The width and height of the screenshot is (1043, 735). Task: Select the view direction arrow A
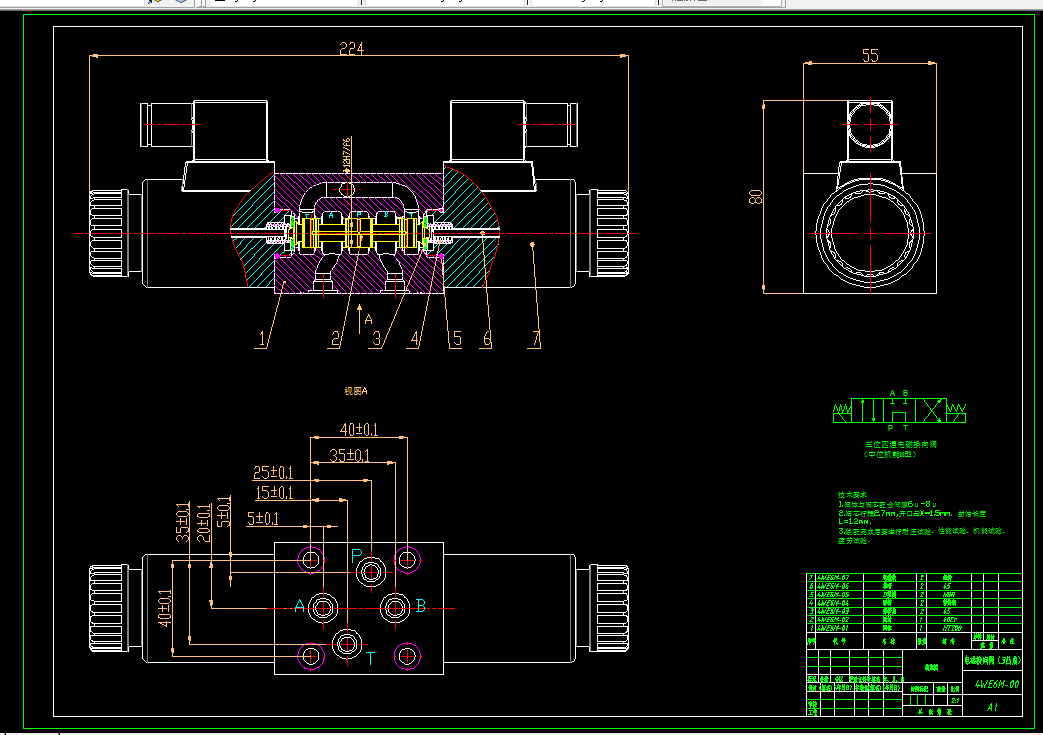pos(364,319)
